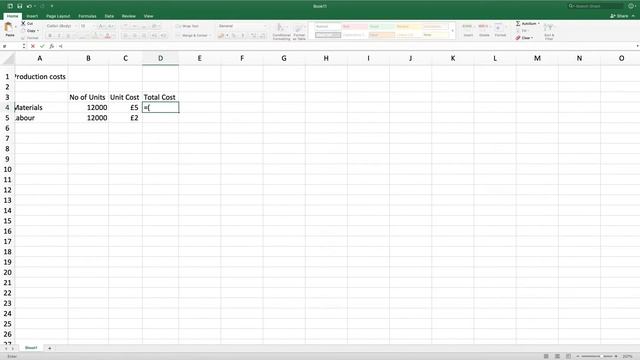Collapse the ribbon with chevron near Share
The image size is (640, 360).
pyautogui.click(x=633, y=16)
